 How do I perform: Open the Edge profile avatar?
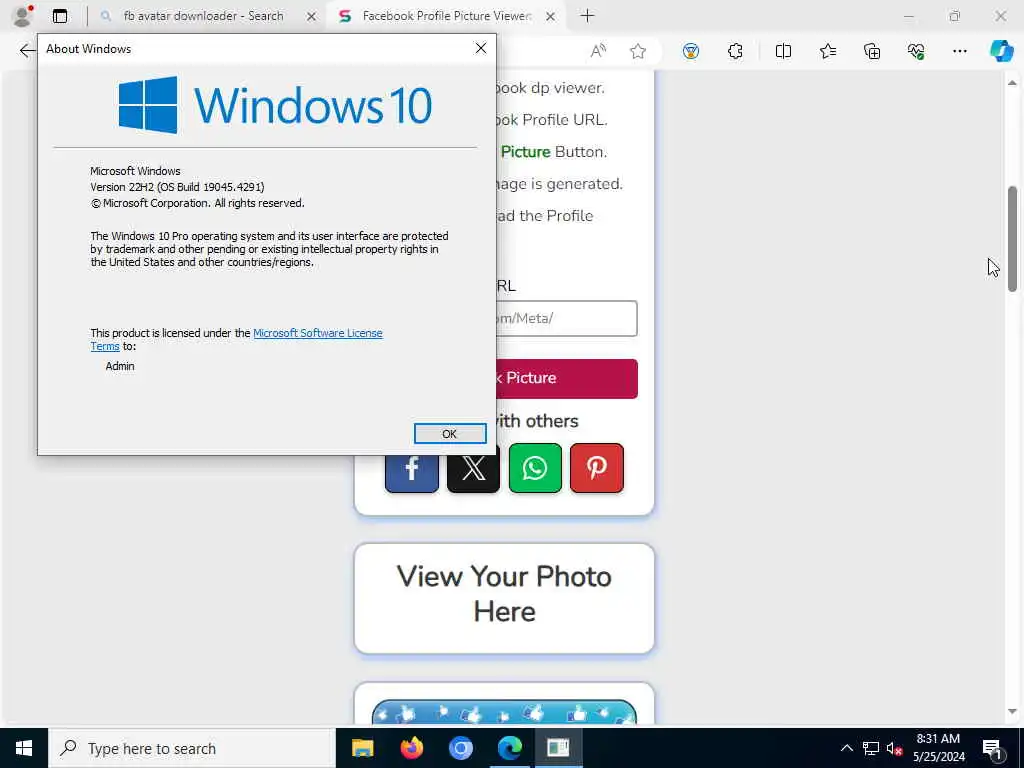pos(23,16)
